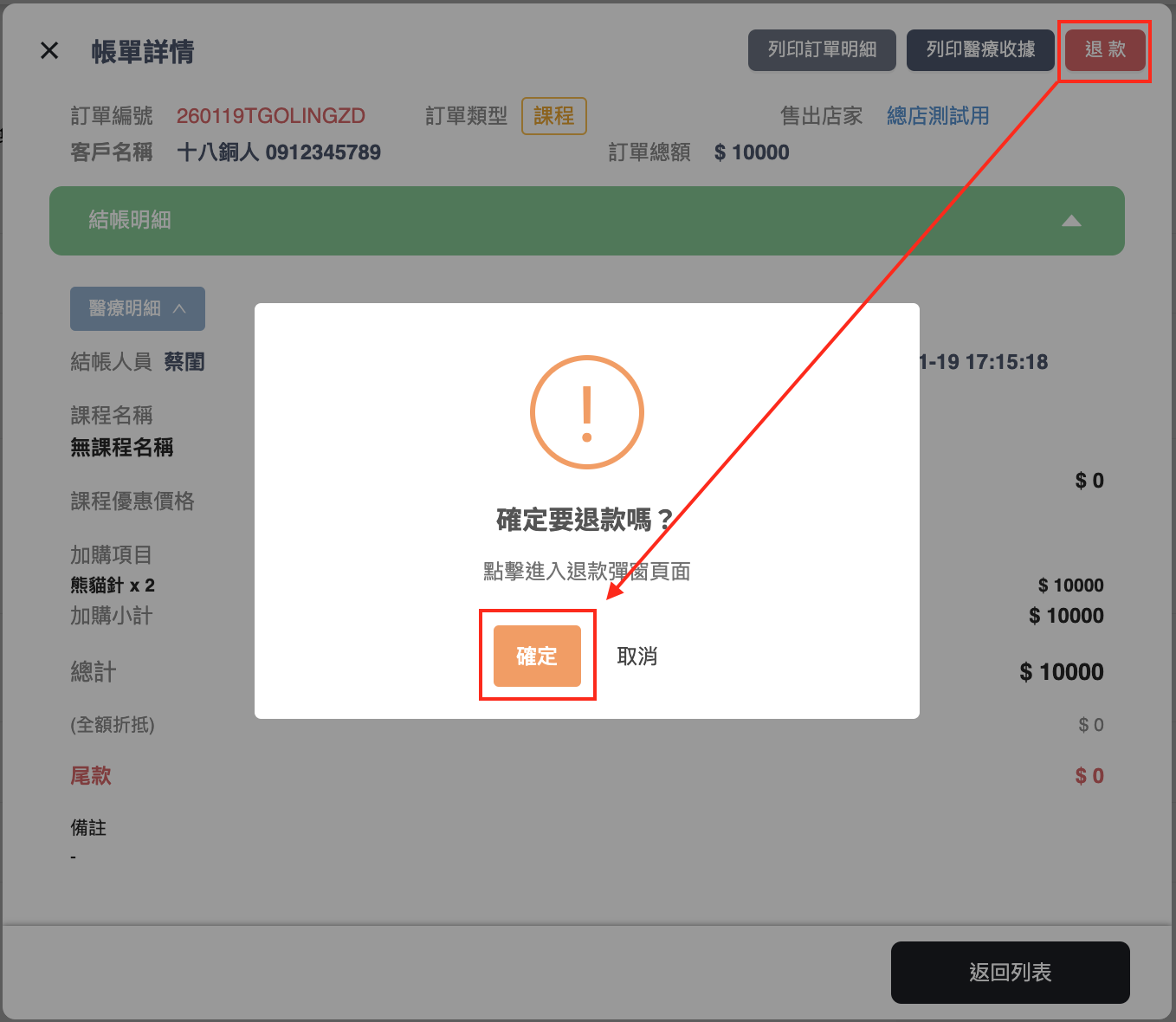Confirm the refund with 確定 button

537,656
